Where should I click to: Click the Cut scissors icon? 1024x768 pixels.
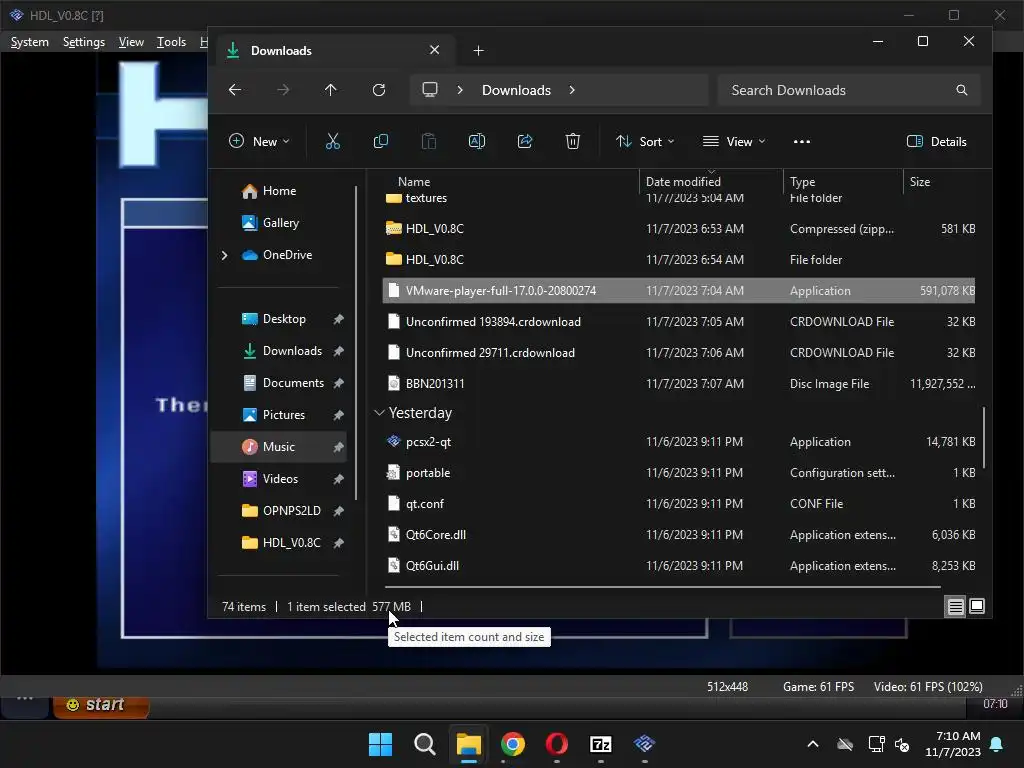pyautogui.click(x=332, y=141)
